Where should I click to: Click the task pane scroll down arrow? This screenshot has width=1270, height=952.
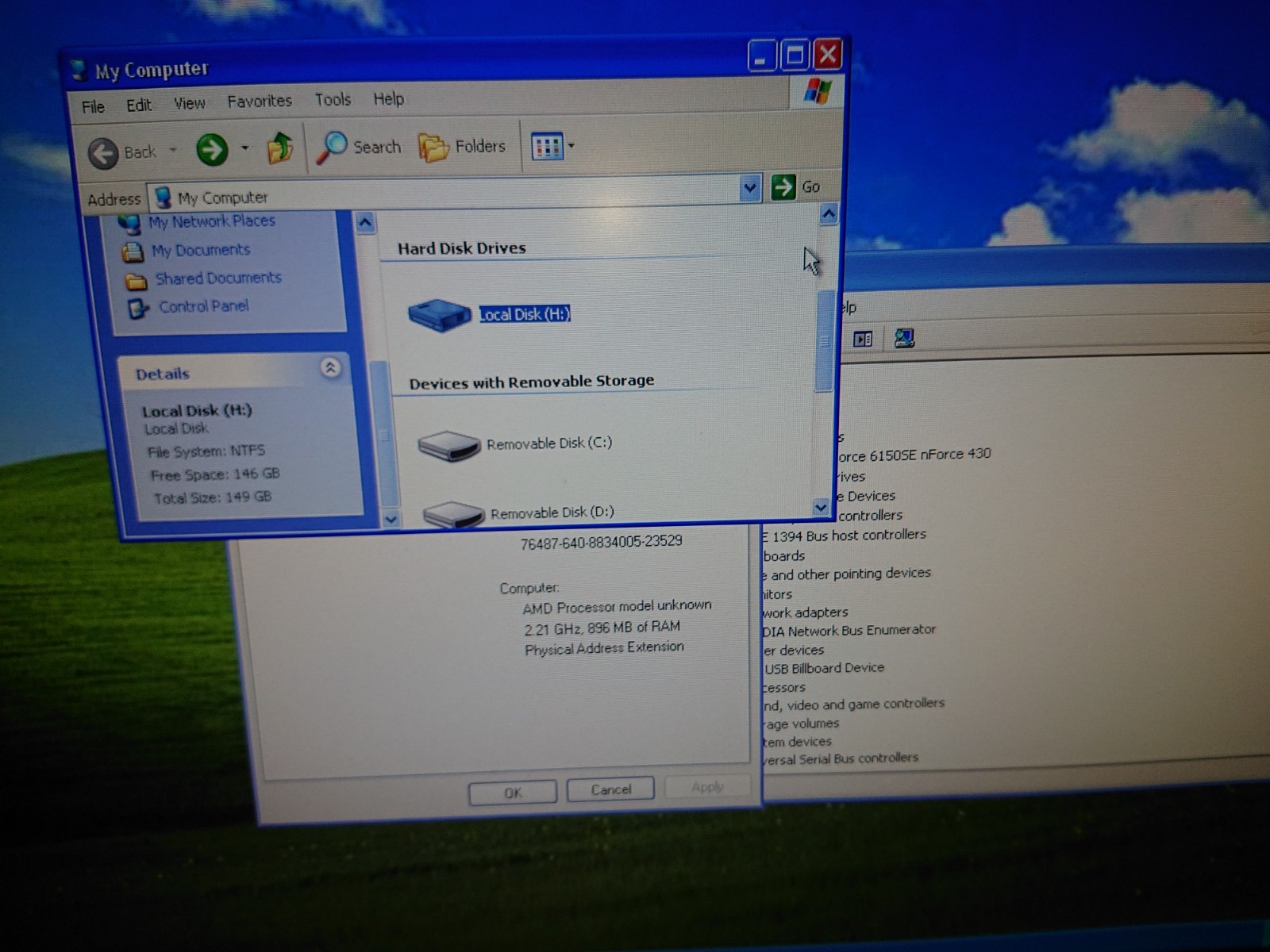point(391,519)
